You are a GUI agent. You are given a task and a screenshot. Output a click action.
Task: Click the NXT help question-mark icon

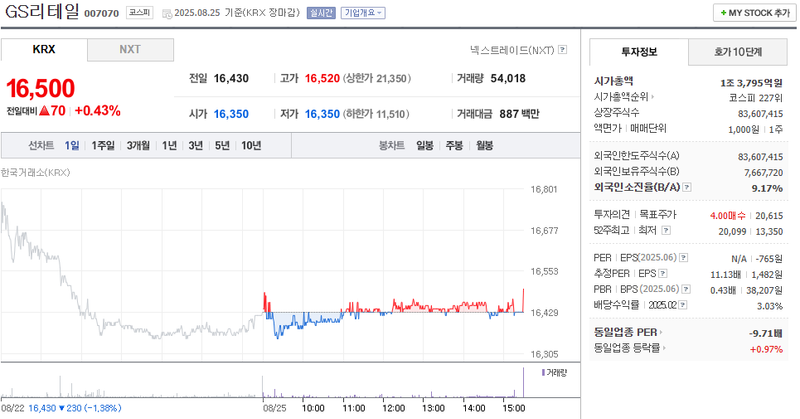562,50
